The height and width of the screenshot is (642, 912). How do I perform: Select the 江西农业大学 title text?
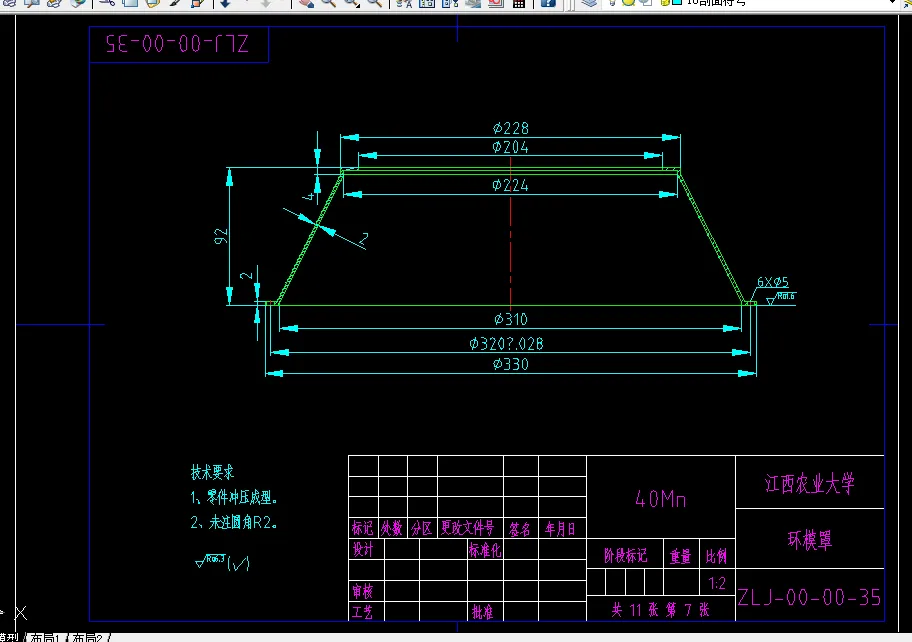point(810,483)
